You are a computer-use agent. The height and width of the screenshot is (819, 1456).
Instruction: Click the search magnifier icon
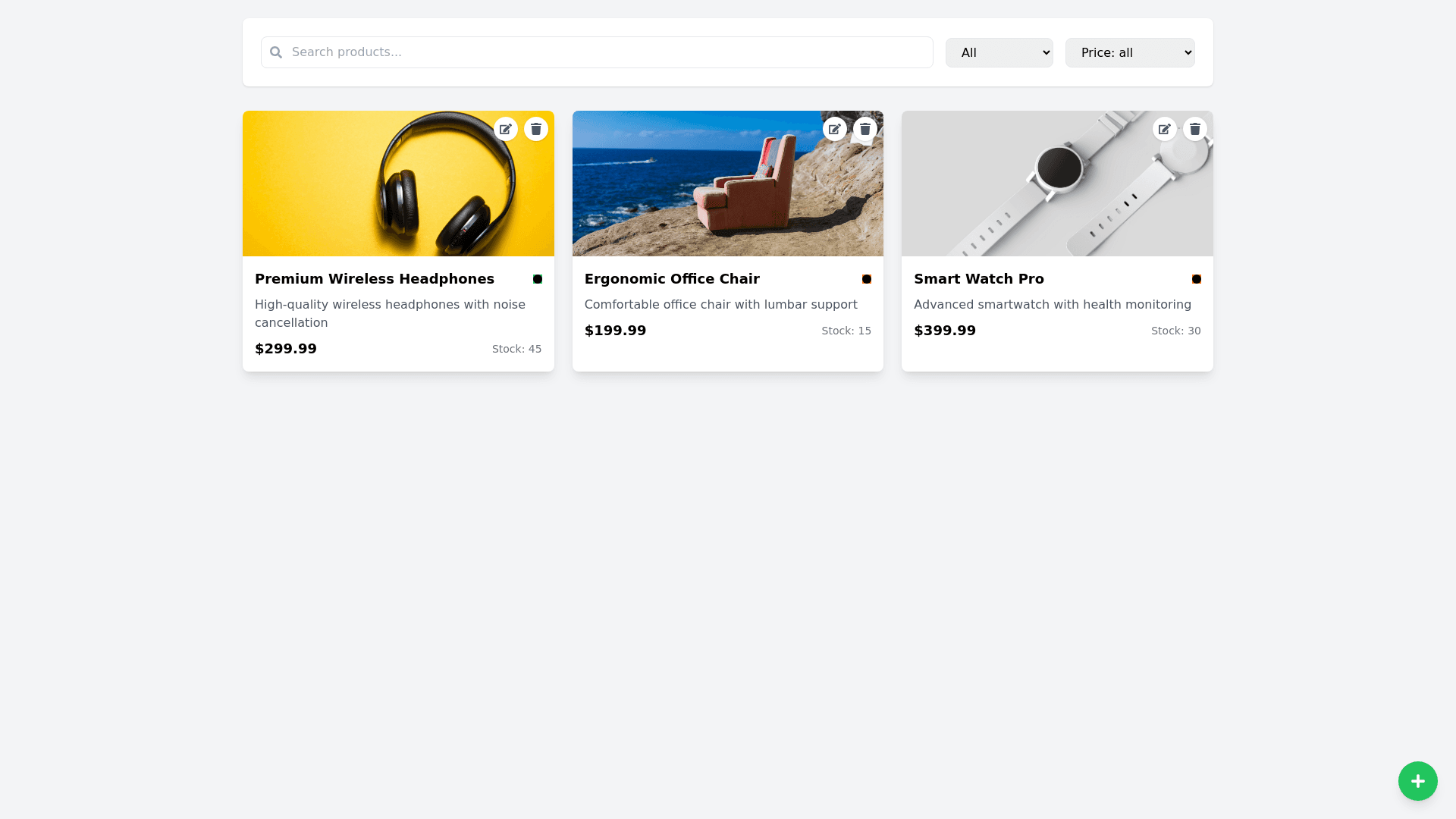point(276,52)
